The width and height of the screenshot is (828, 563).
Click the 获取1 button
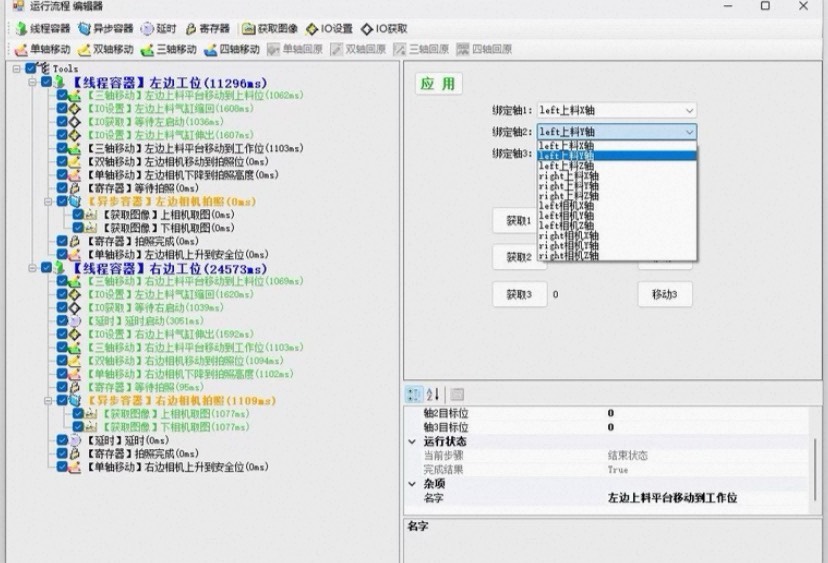click(x=519, y=221)
